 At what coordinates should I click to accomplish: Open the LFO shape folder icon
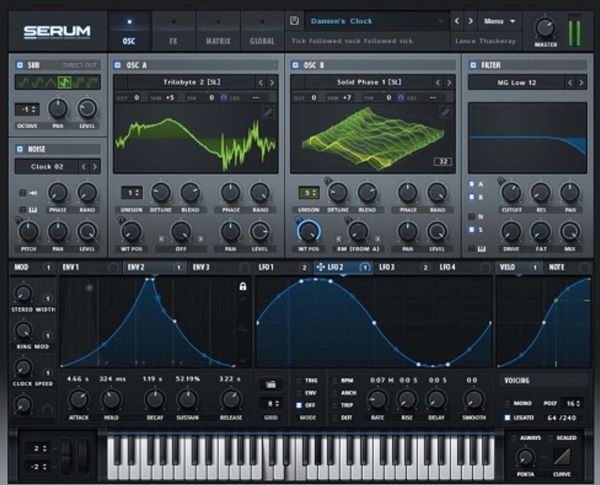(x=271, y=384)
